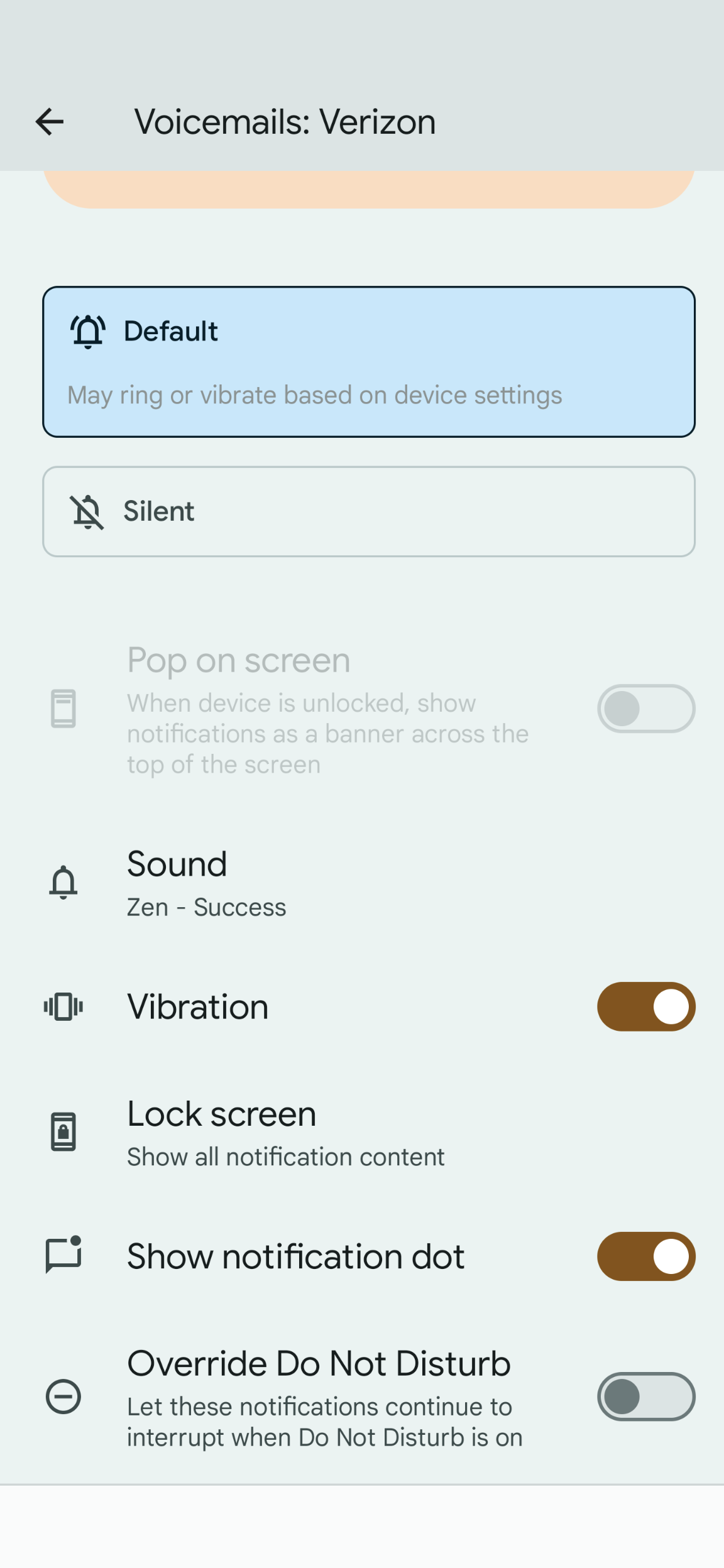Click the lock screen phone icon

[x=63, y=1131]
